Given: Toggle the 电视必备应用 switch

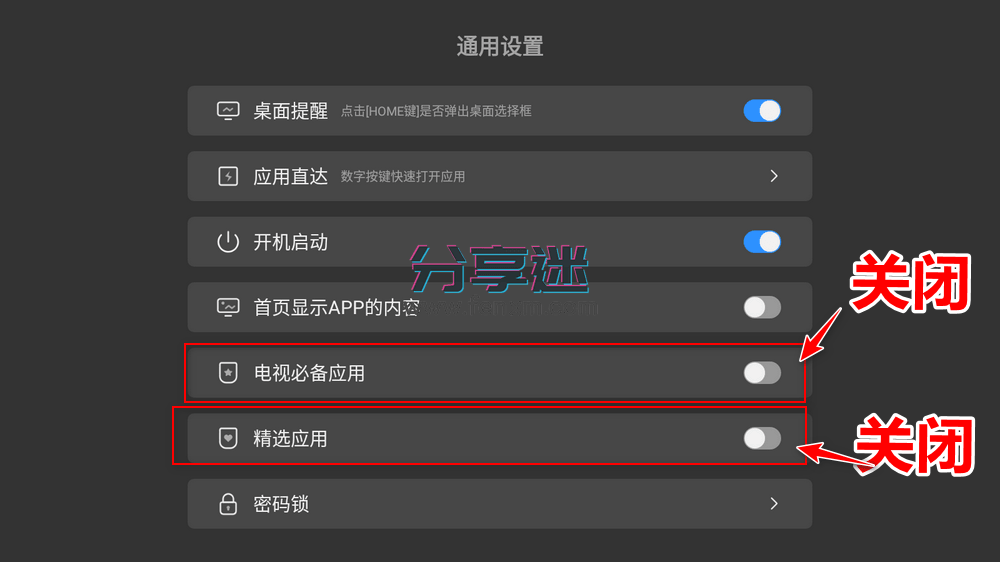Looking at the screenshot, I should tap(762, 373).
